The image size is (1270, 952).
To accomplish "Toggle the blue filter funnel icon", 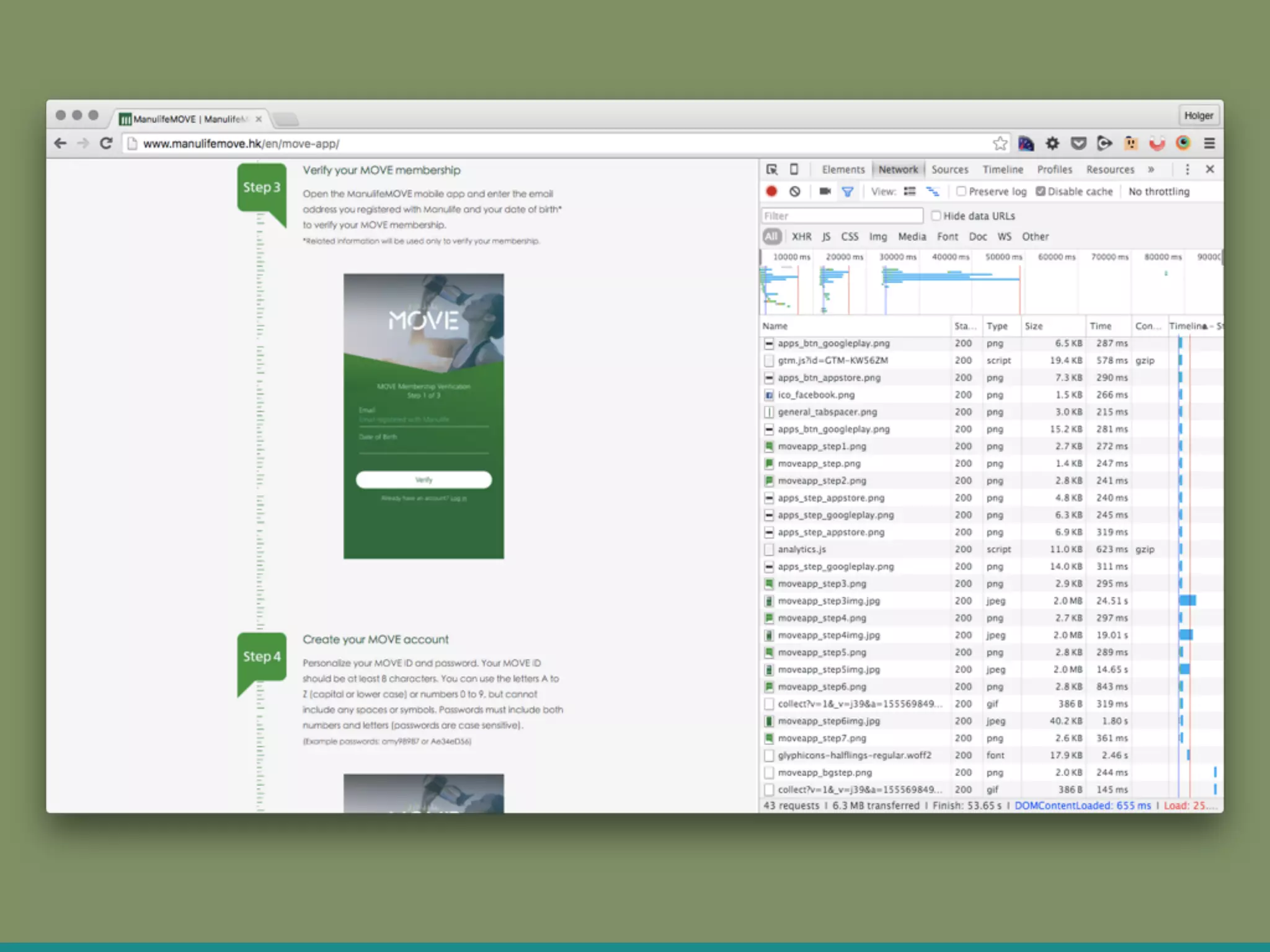I will (847, 192).
